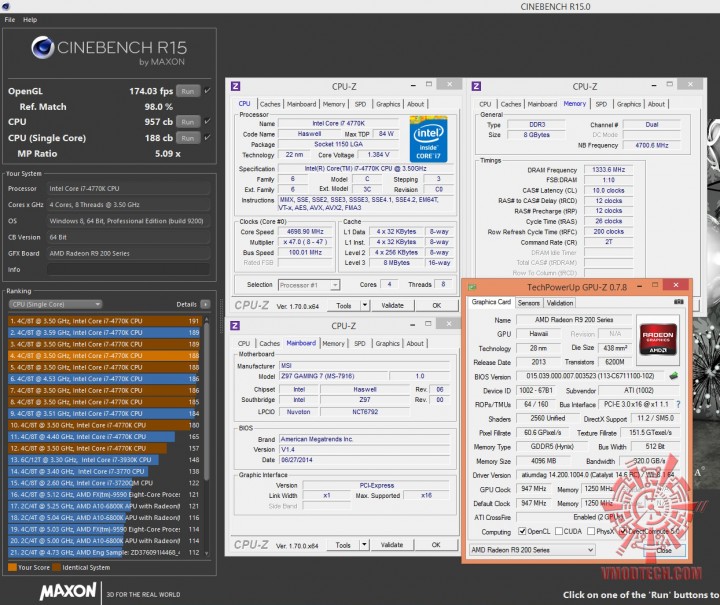Image resolution: width=720 pixels, height=605 pixels.
Task: Click the Ranking list scrollbar thumb
Action: (206, 401)
